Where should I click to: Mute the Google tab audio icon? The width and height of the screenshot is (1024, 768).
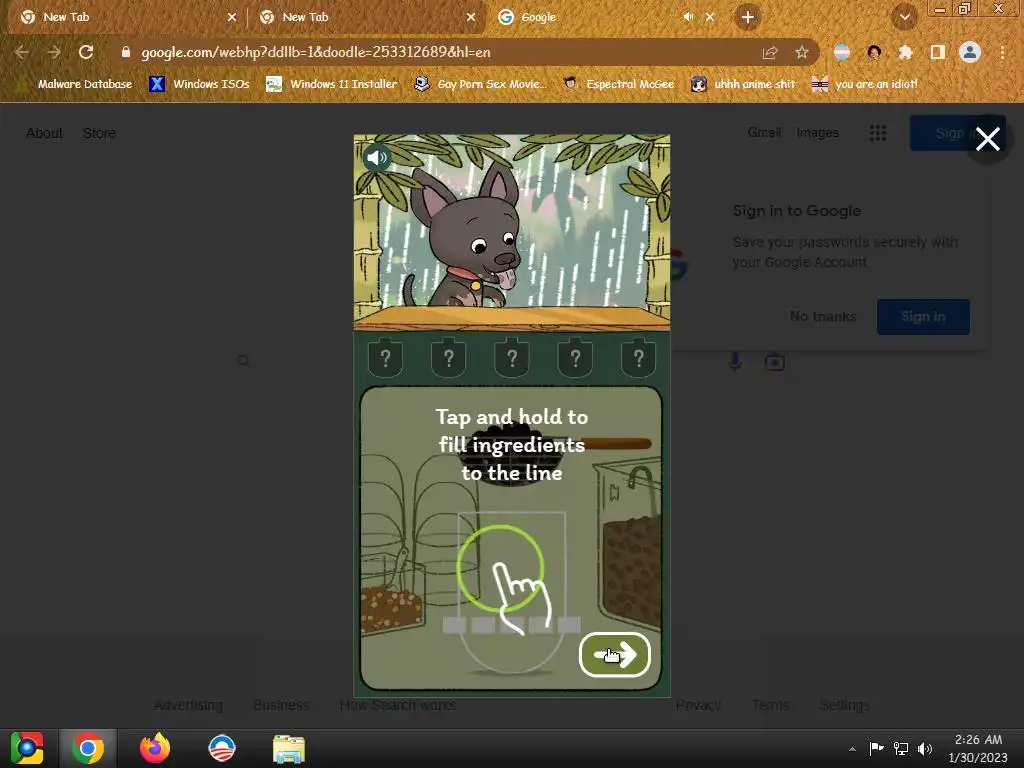coord(688,17)
